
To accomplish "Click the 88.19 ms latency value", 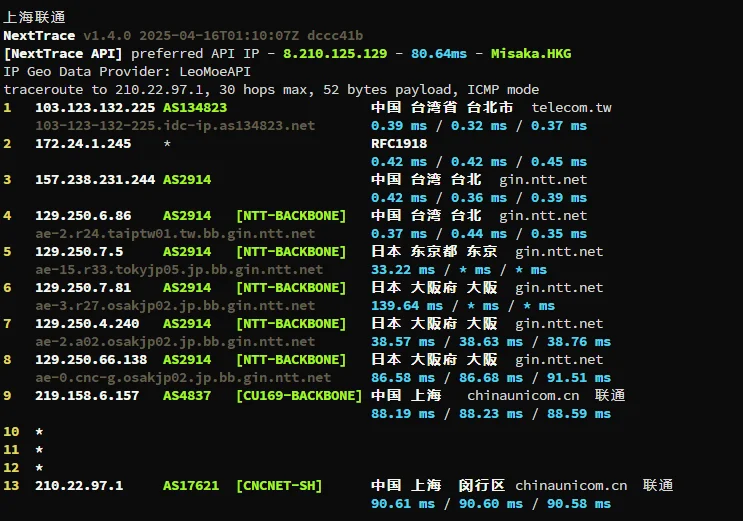I will coord(403,414).
